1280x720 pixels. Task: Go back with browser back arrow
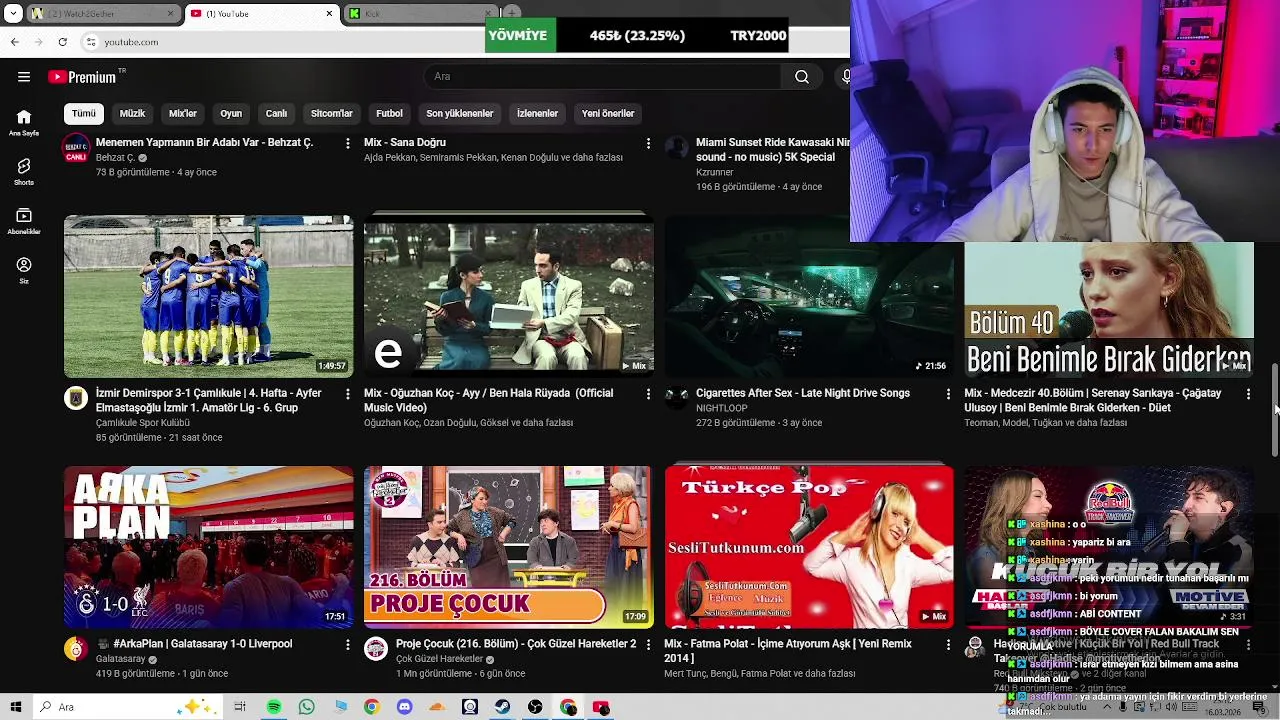(x=14, y=42)
